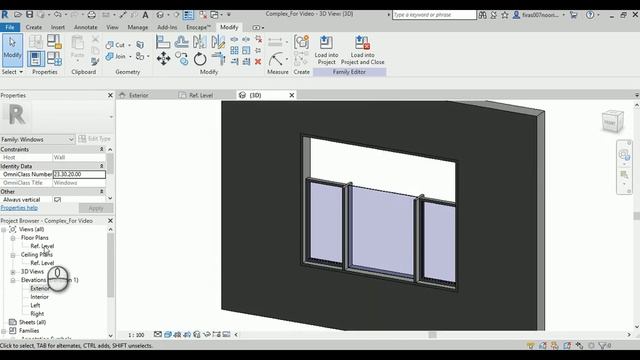Select Left elevation in Project Browser
The width and height of the screenshot is (640, 360).
coord(35,305)
